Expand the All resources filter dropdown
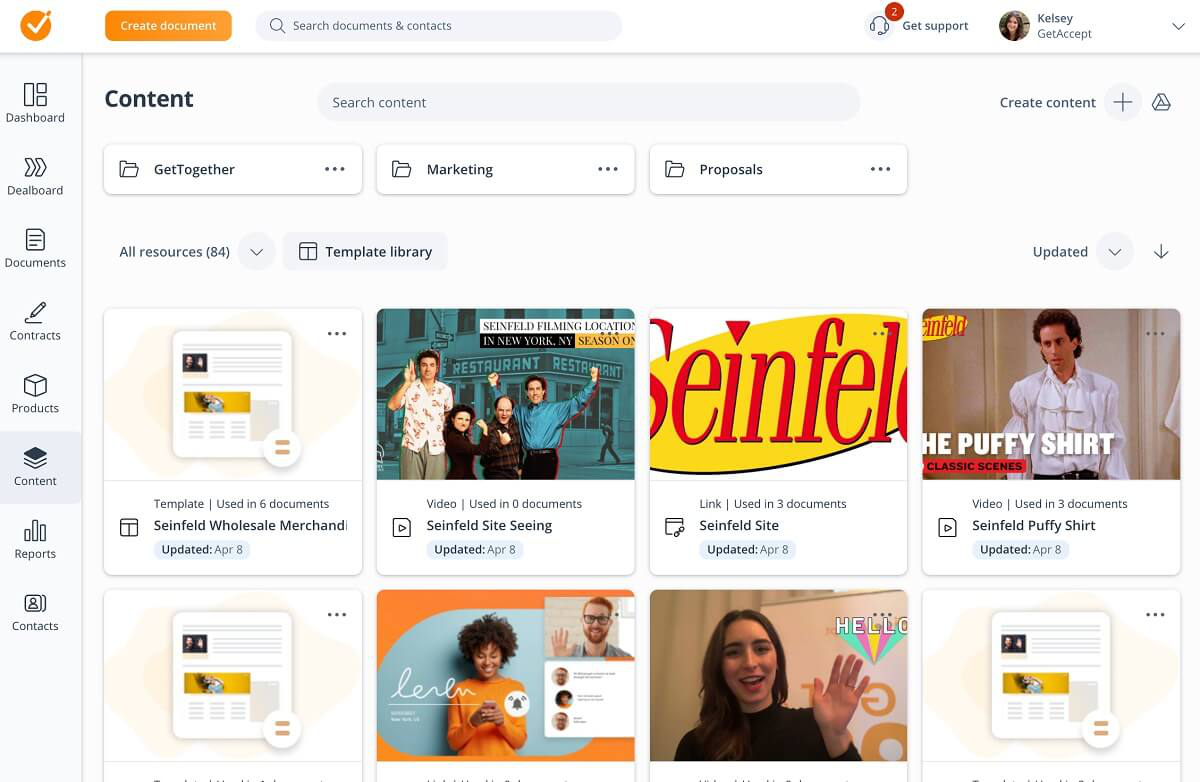The height and width of the screenshot is (782, 1200). (256, 252)
